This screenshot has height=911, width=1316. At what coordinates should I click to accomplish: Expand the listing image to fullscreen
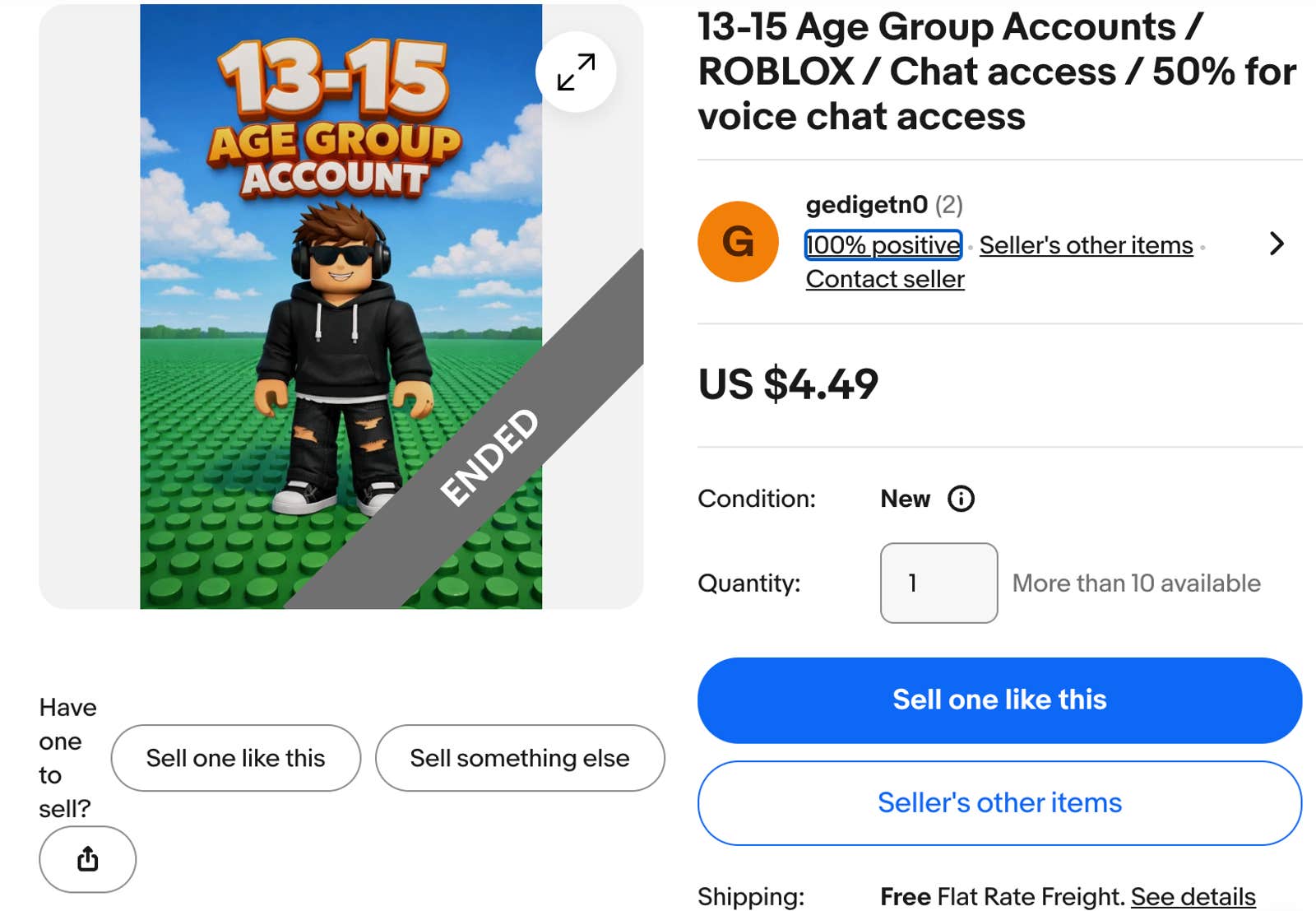576,72
